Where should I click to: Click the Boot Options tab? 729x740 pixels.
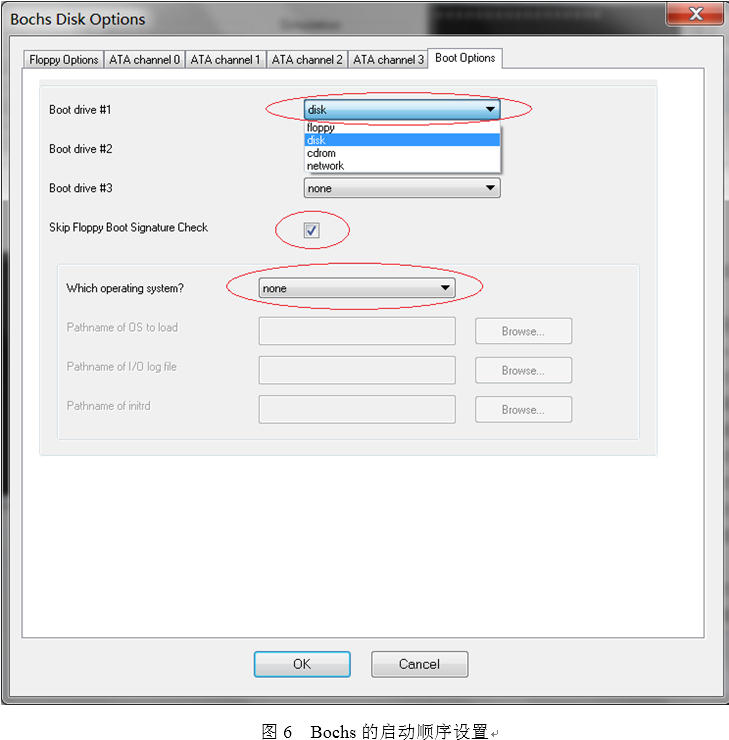(465, 58)
